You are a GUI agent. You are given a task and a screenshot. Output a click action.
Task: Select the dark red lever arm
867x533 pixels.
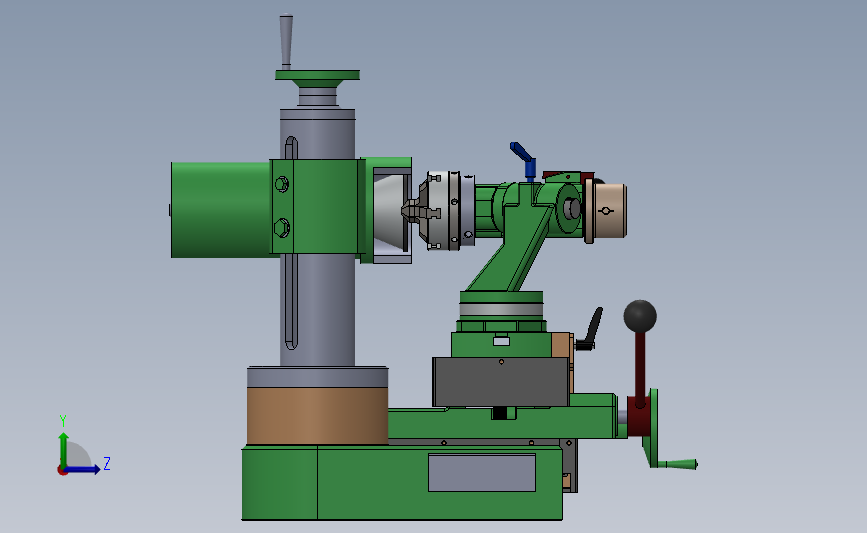click(640, 370)
